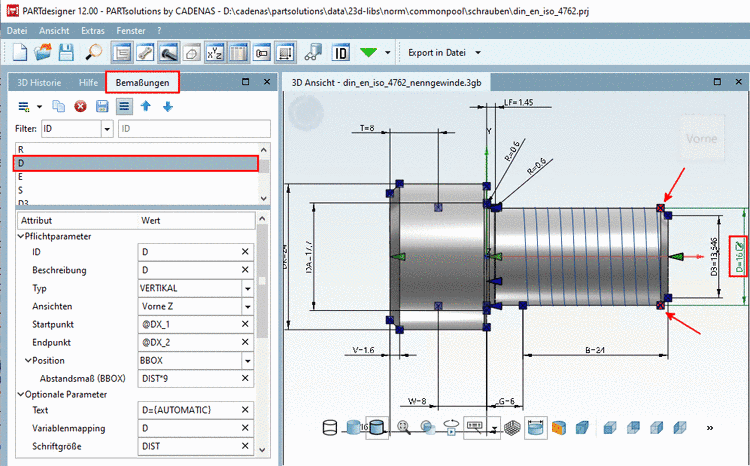750x466 pixels.
Task: Toggle shaded cylinder with edges view mode
Action: pos(376,428)
